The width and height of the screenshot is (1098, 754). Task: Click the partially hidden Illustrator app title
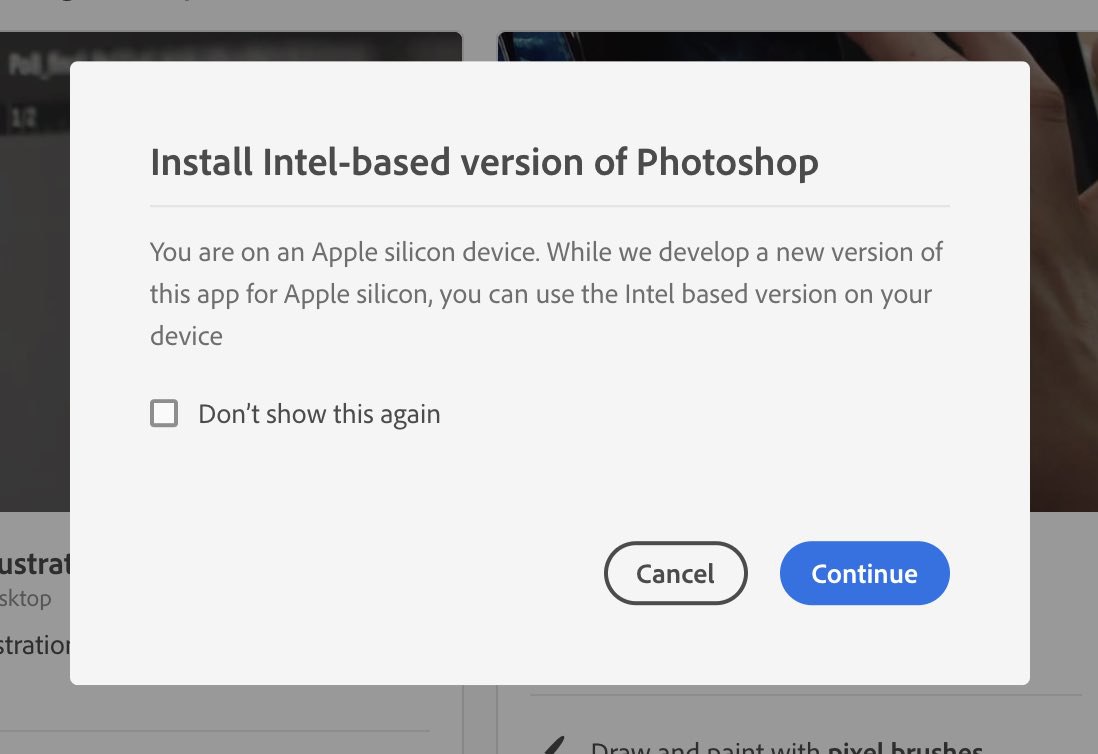coord(35,564)
